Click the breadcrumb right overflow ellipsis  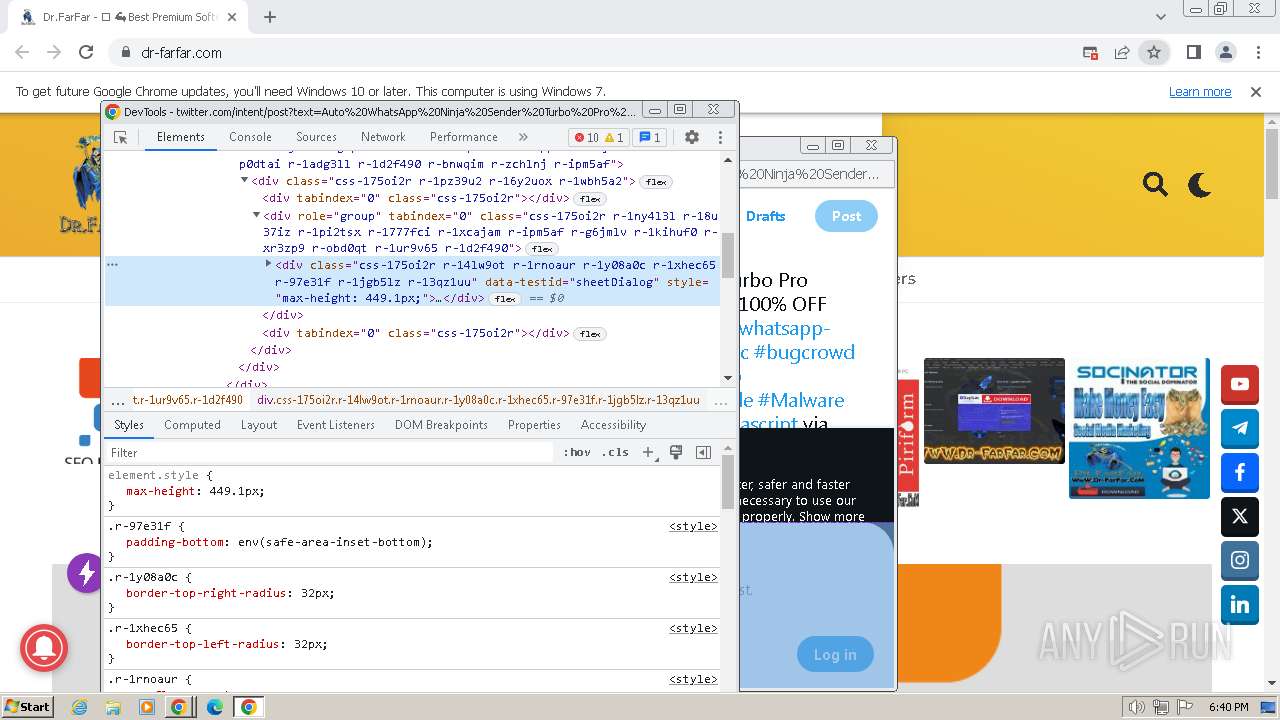coord(721,400)
